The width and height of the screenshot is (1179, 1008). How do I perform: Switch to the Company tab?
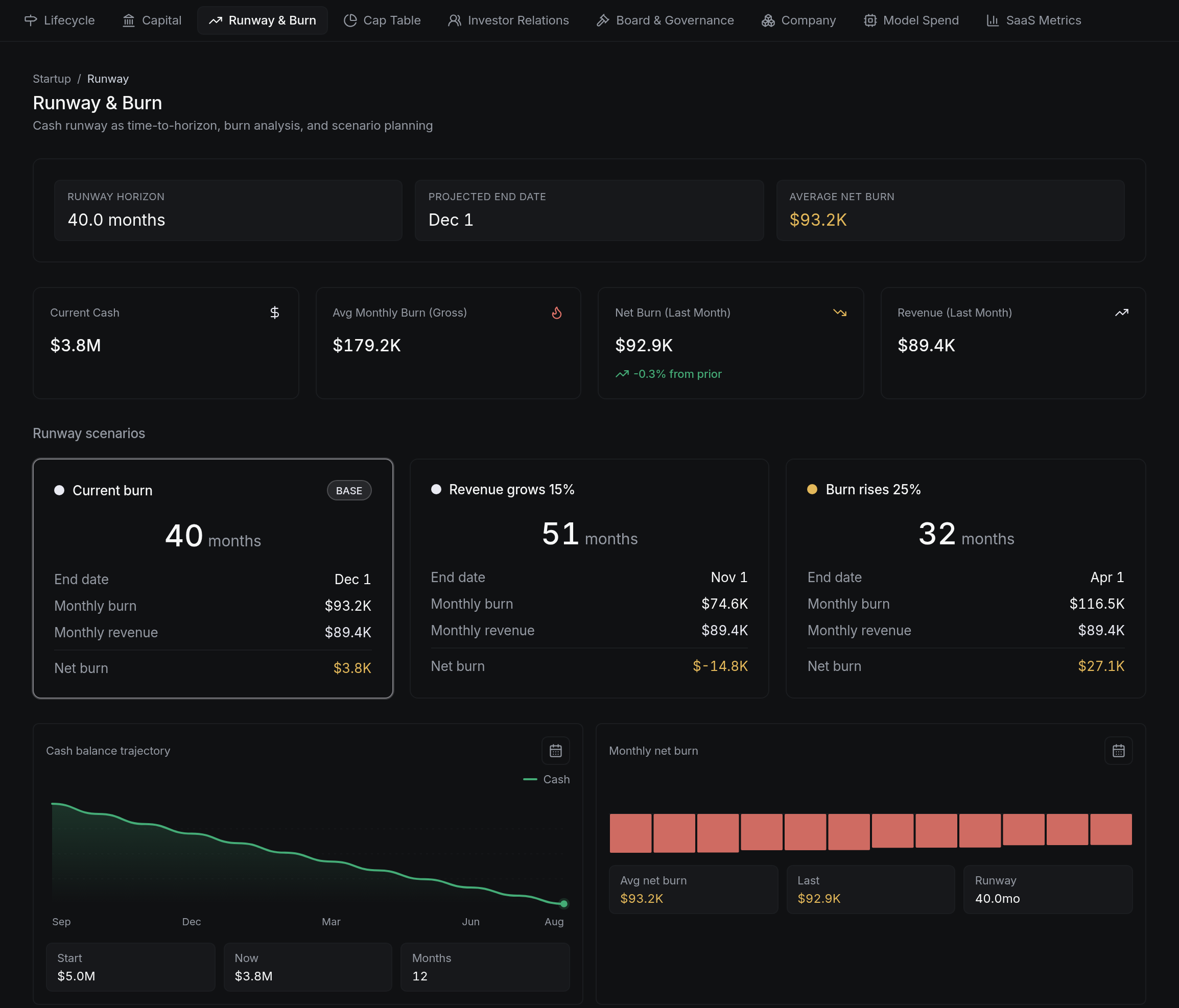(x=798, y=20)
